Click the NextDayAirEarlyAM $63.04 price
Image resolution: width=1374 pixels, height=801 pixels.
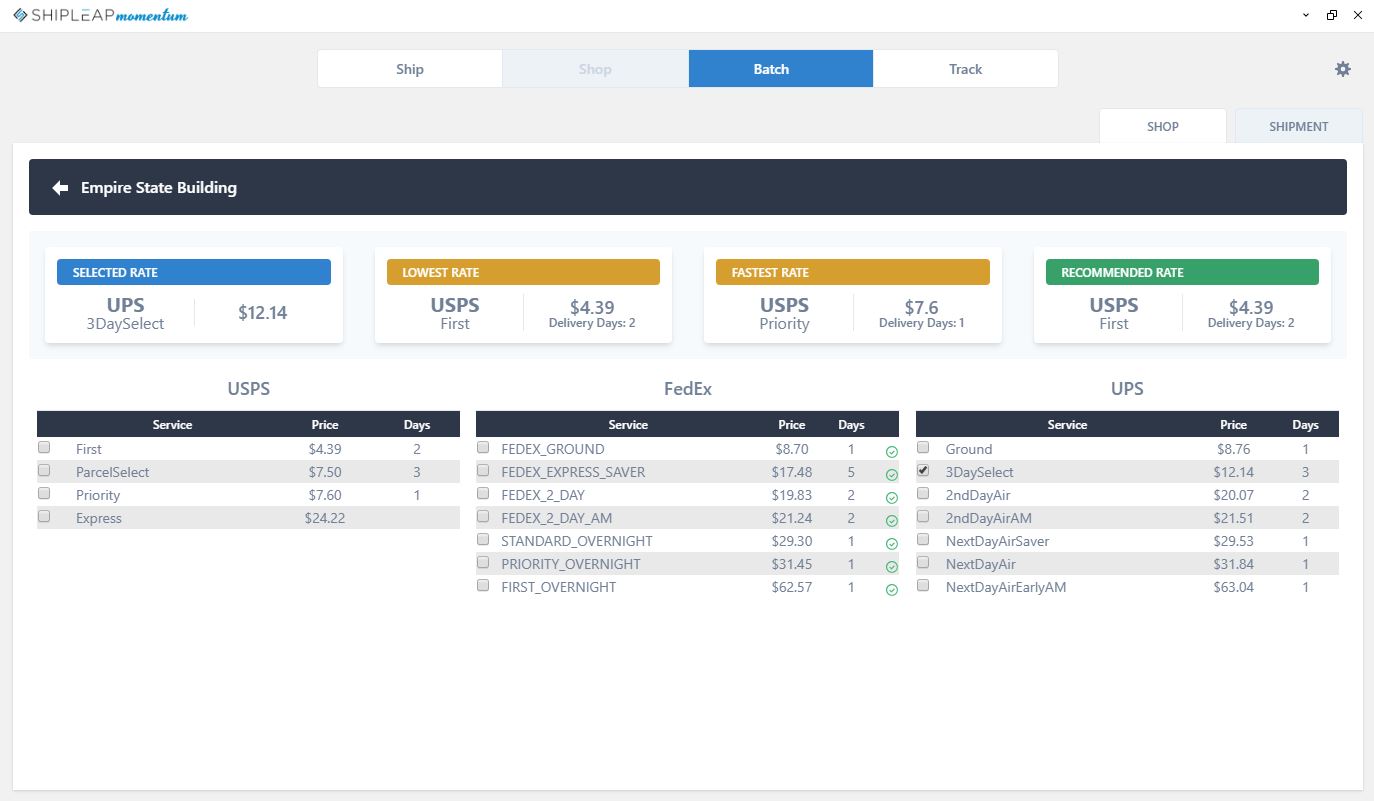pos(1233,587)
